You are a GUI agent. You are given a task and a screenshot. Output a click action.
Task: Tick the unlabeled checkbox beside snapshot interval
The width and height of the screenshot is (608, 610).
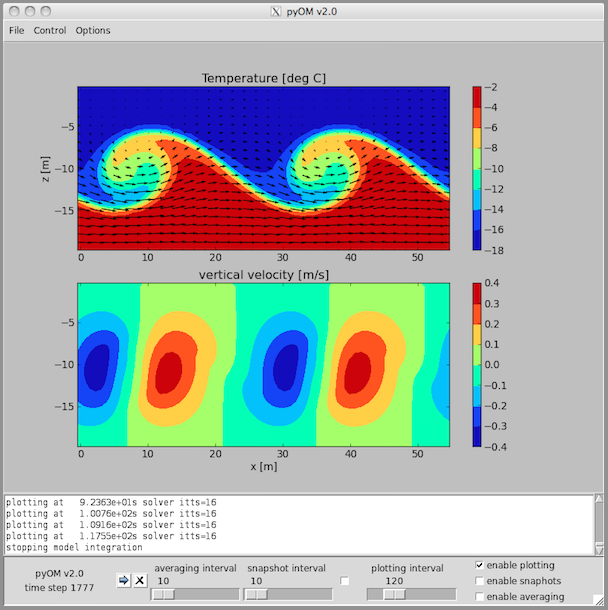click(x=345, y=581)
